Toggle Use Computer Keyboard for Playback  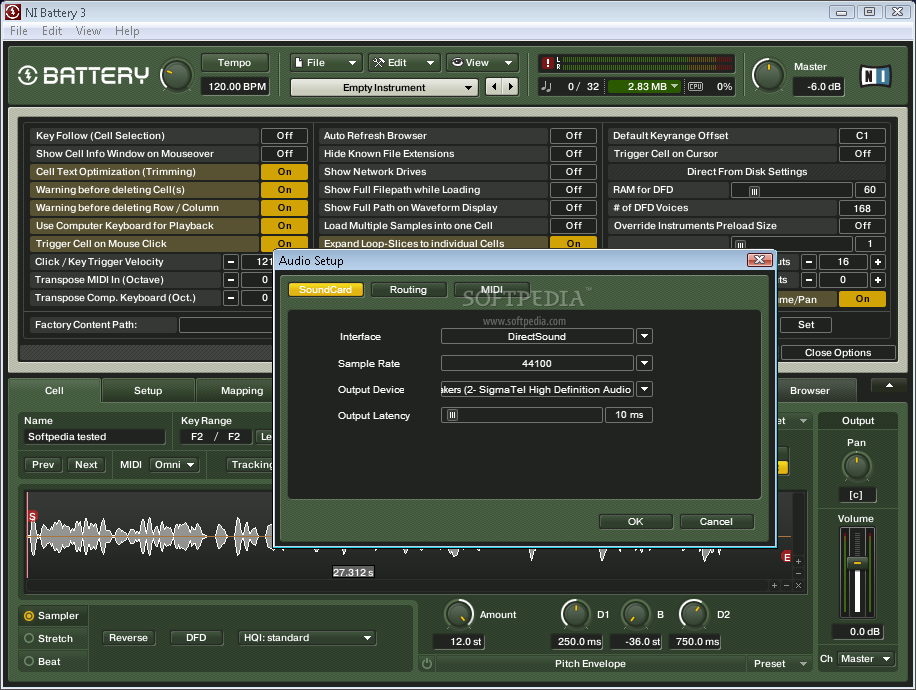(x=284, y=226)
